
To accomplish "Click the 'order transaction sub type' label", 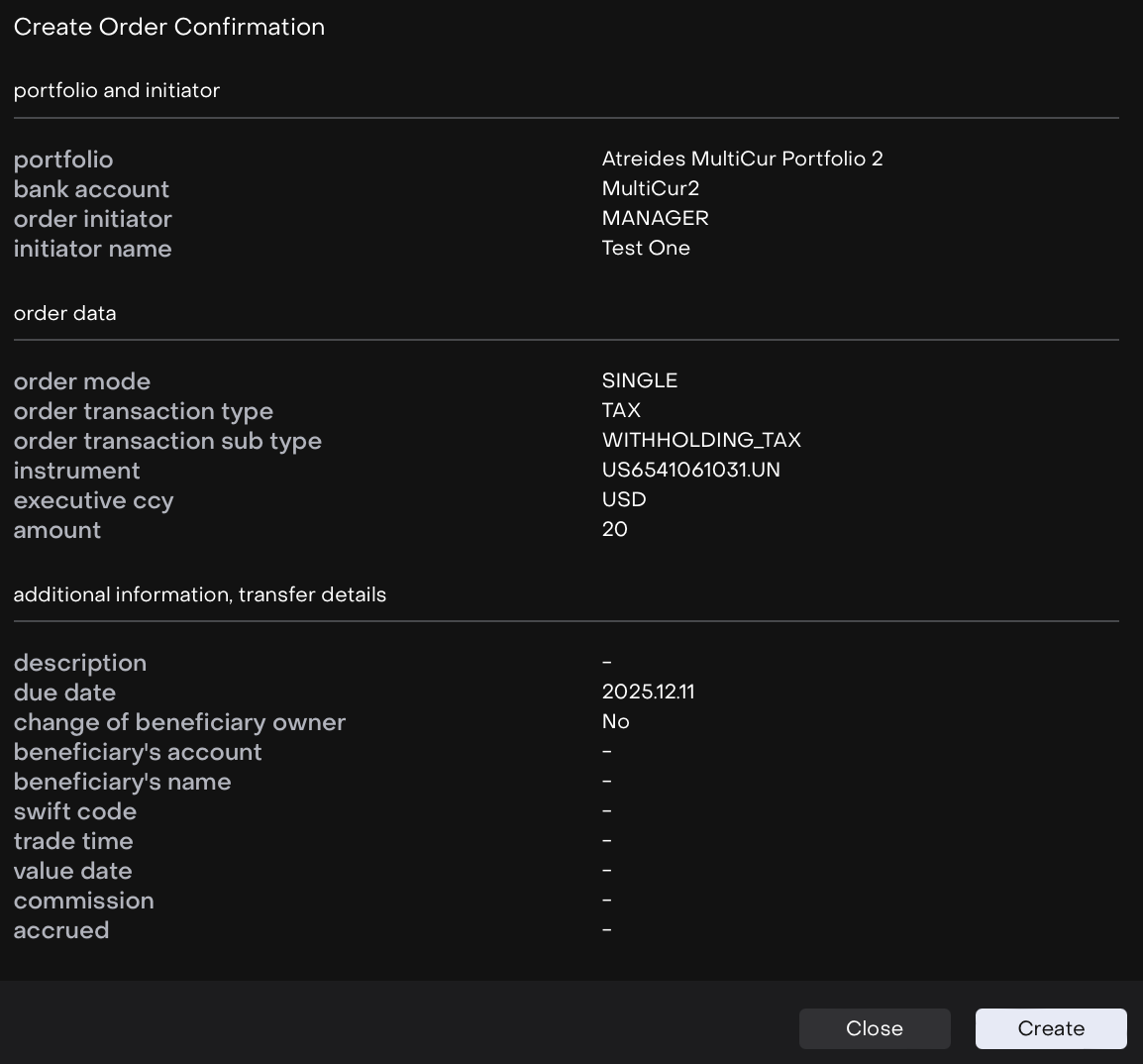I will coord(167,441).
